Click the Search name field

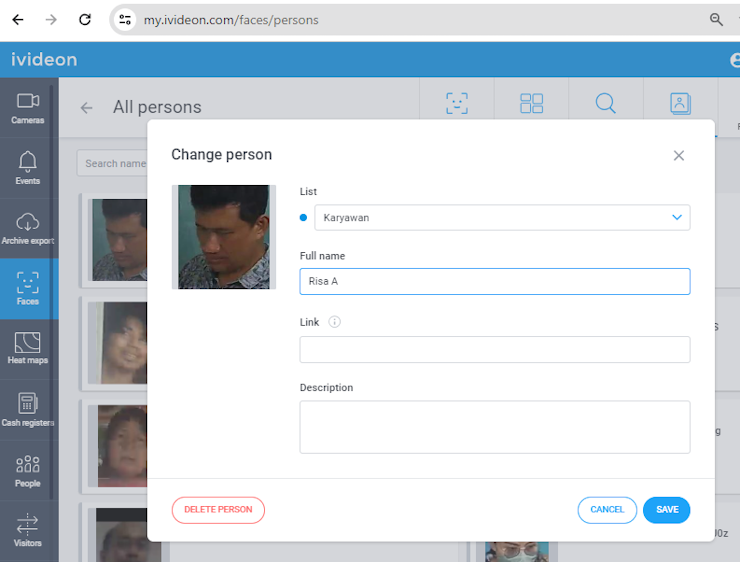[113, 163]
